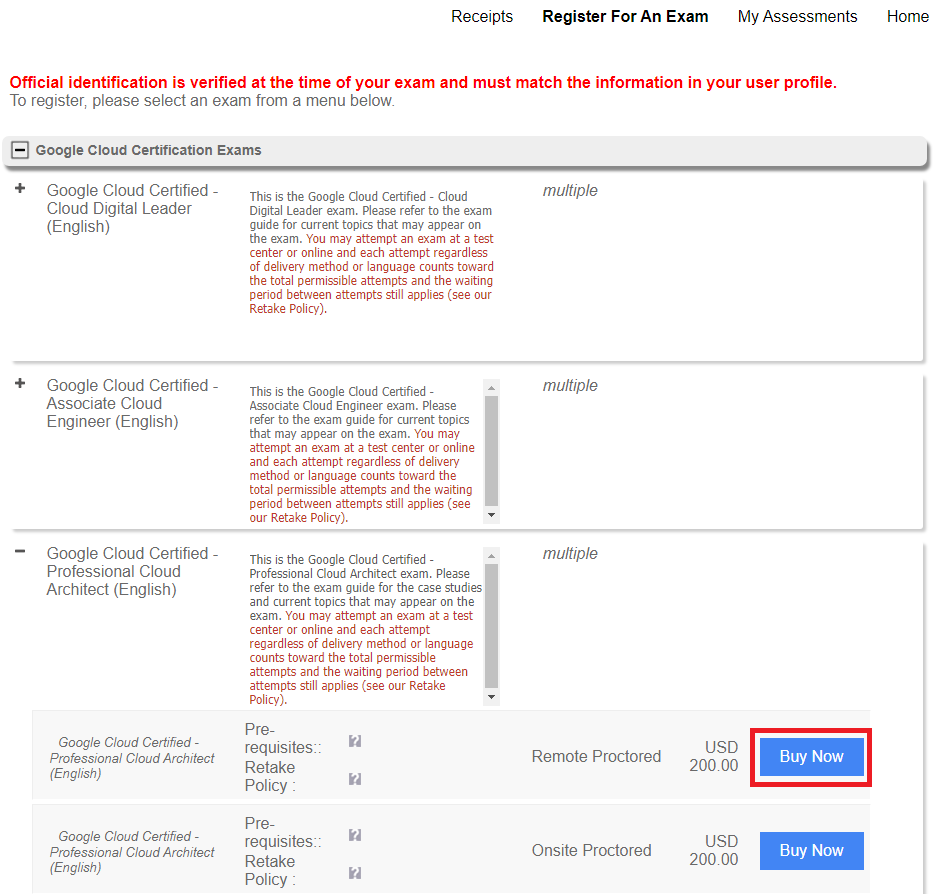Click the red official identification notice

click(423, 82)
